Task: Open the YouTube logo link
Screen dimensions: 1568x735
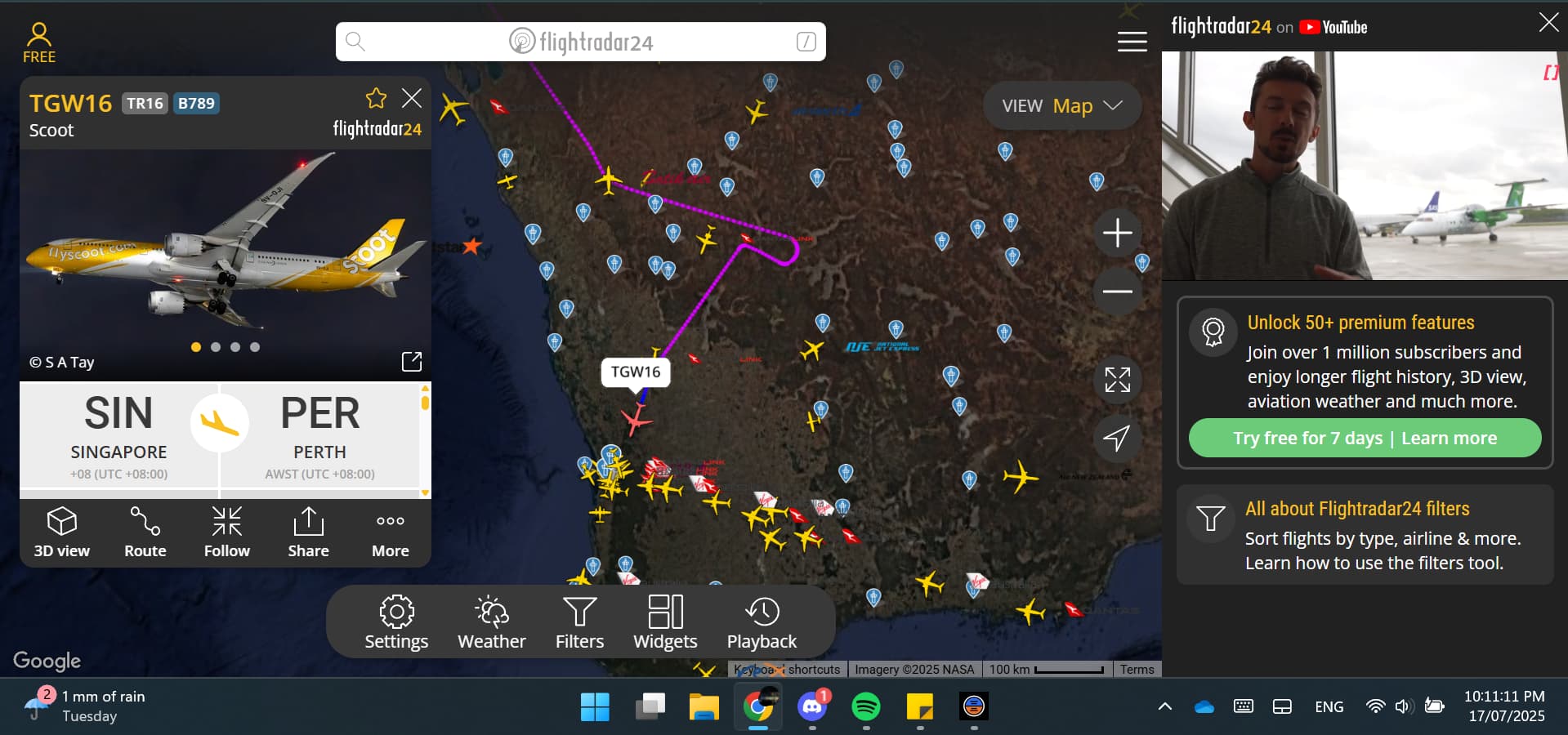Action: tap(1333, 27)
